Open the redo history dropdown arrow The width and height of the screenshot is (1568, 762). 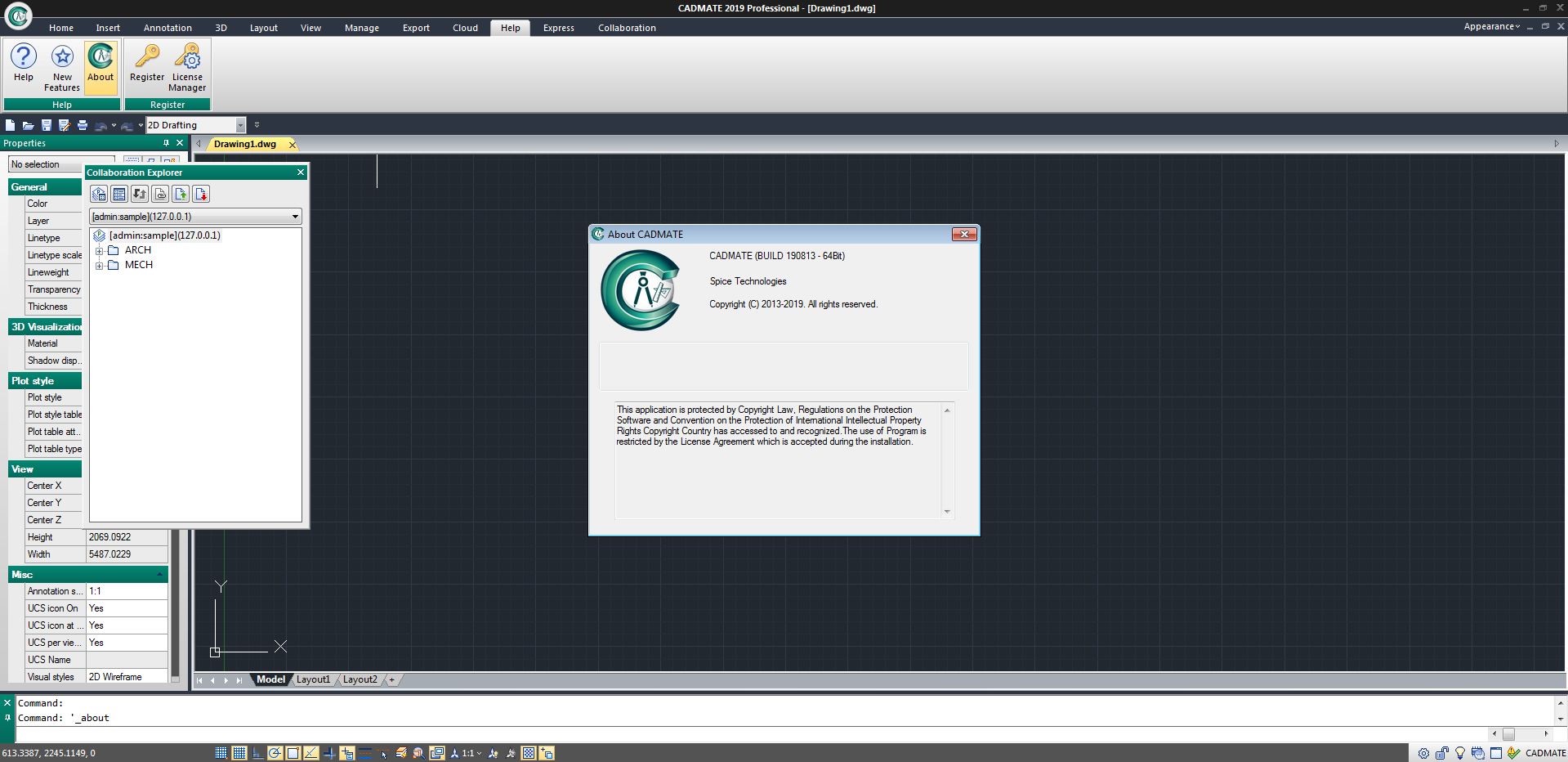[141, 125]
